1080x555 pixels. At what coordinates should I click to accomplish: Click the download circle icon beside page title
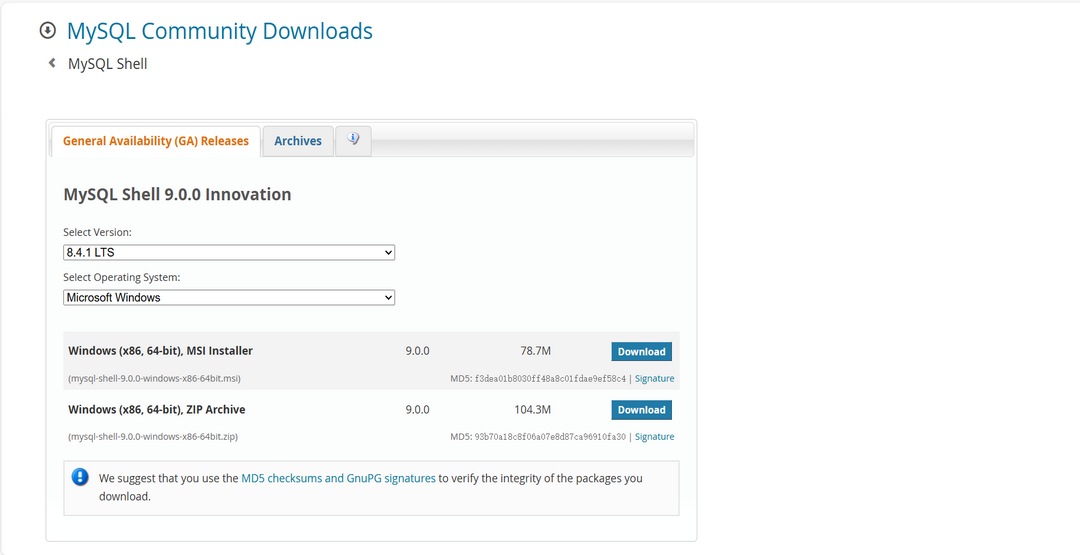47,31
